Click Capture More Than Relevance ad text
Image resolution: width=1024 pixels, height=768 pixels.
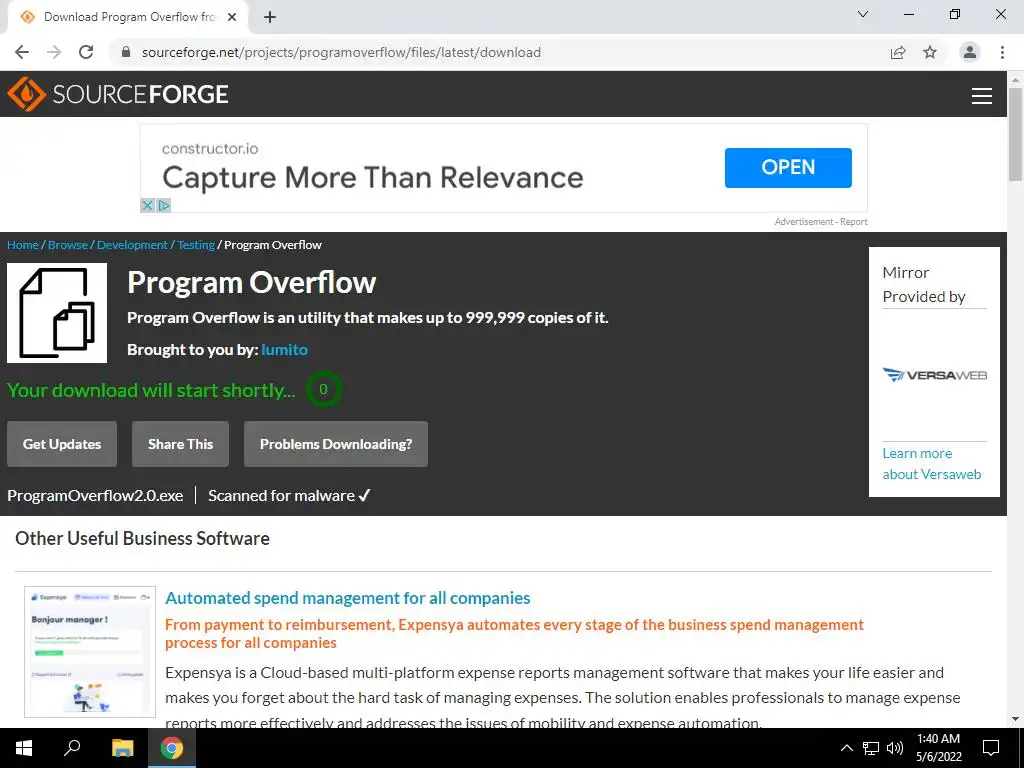click(x=373, y=178)
